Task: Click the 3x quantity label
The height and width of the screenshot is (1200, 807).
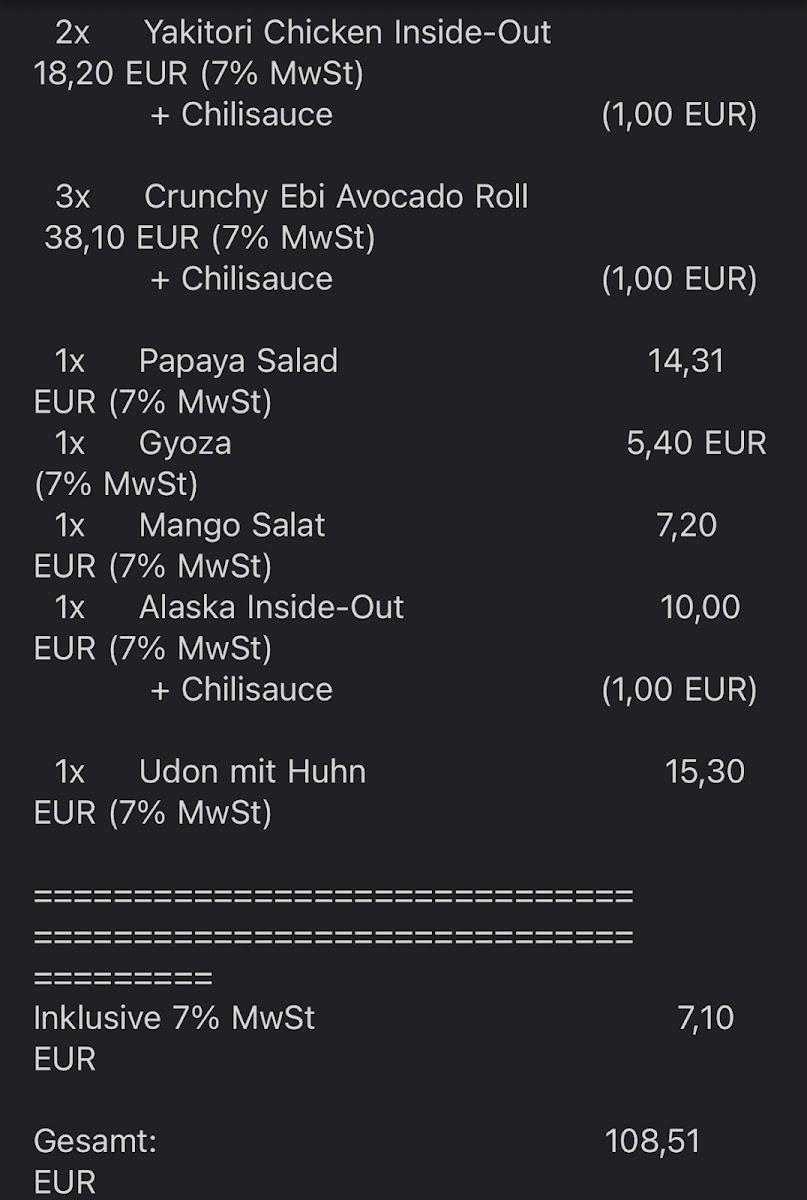Action: [72, 197]
